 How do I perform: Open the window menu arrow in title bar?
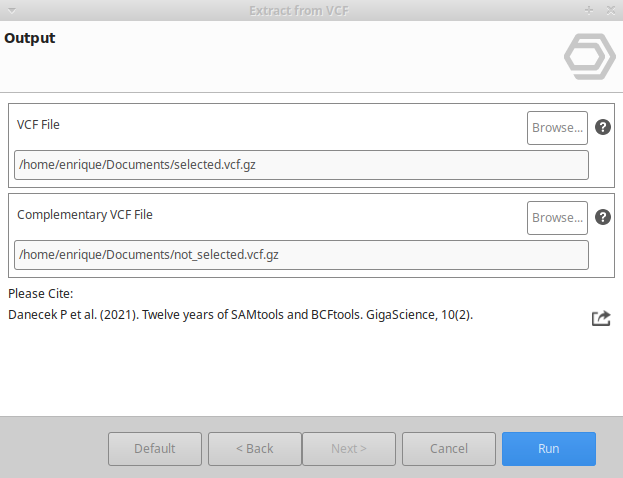pyautogui.click(x=10, y=9)
